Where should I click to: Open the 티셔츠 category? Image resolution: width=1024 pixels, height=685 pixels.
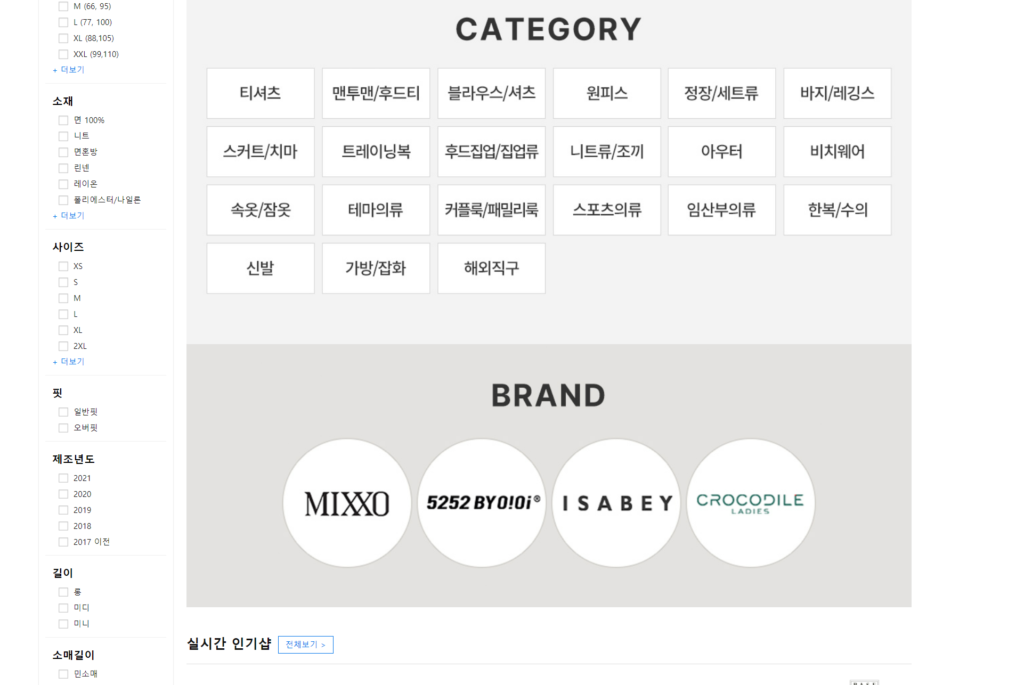click(x=260, y=93)
